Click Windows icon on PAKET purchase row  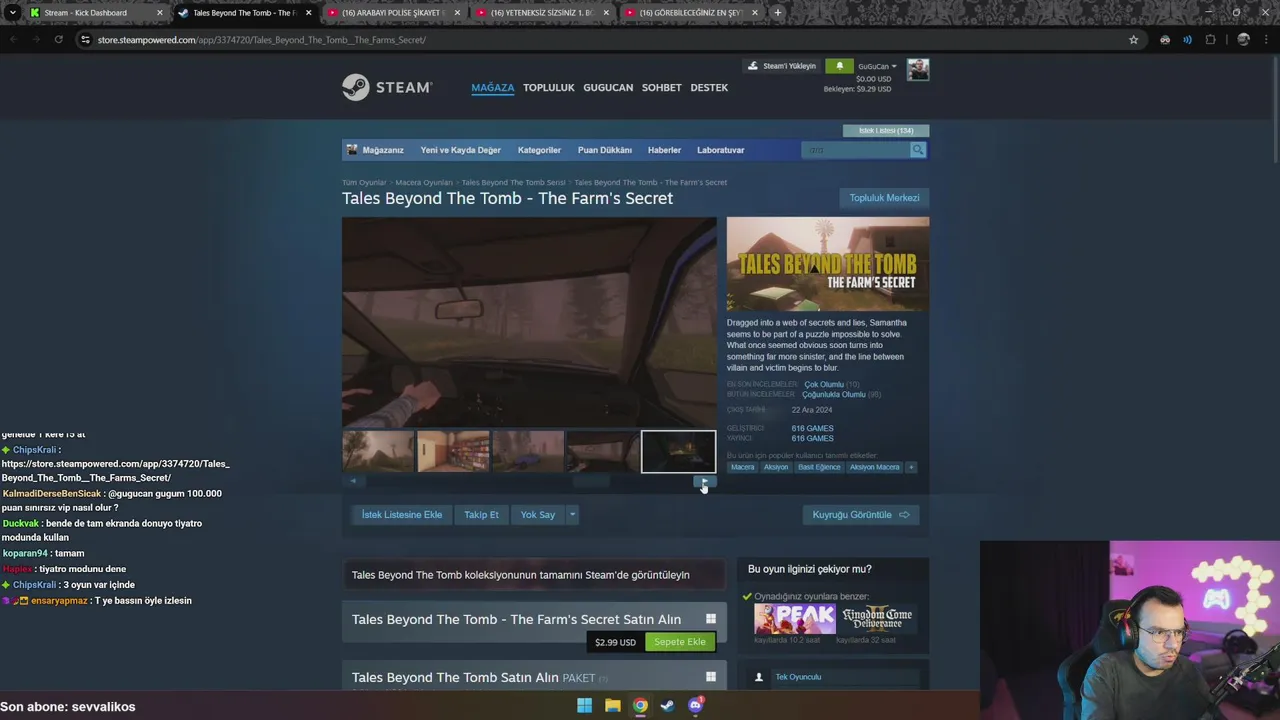click(711, 677)
